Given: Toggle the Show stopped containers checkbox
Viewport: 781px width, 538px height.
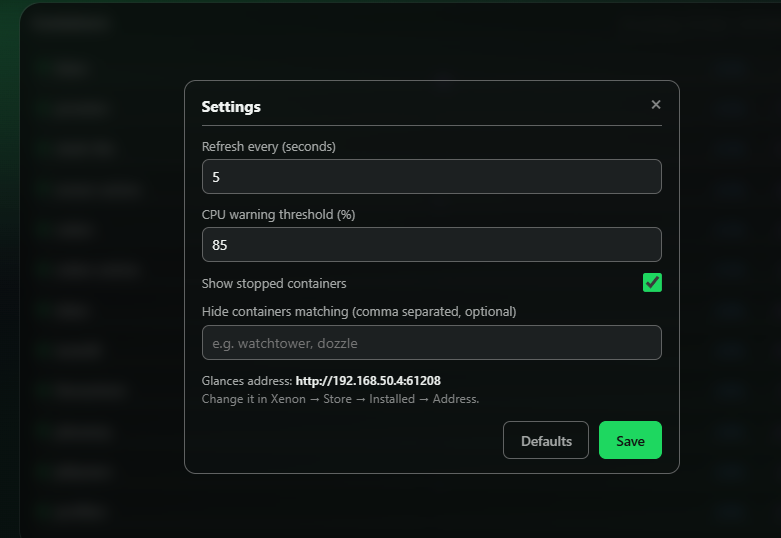Looking at the screenshot, I should click(x=652, y=282).
